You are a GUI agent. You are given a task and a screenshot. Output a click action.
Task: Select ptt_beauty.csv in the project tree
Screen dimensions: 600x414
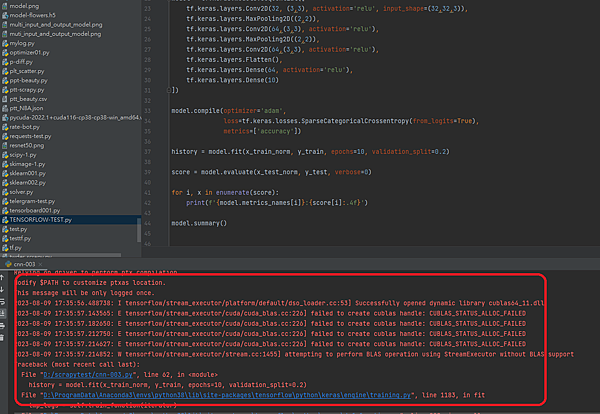pyautogui.click(x=28, y=99)
